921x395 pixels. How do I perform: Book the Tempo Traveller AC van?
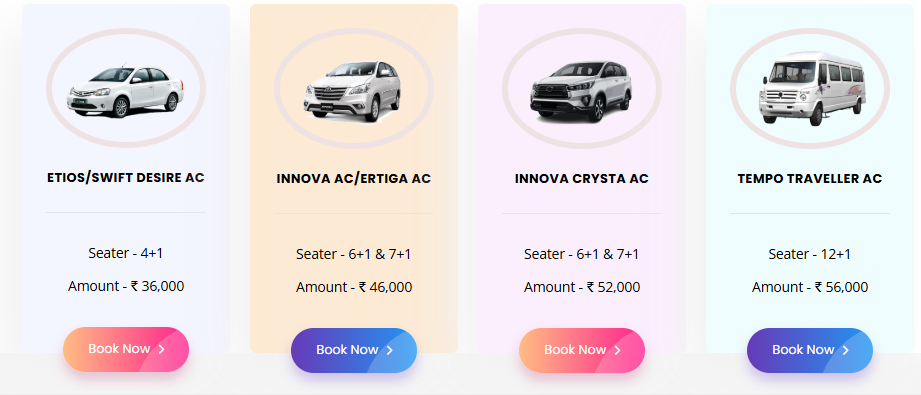pos(809,350)
